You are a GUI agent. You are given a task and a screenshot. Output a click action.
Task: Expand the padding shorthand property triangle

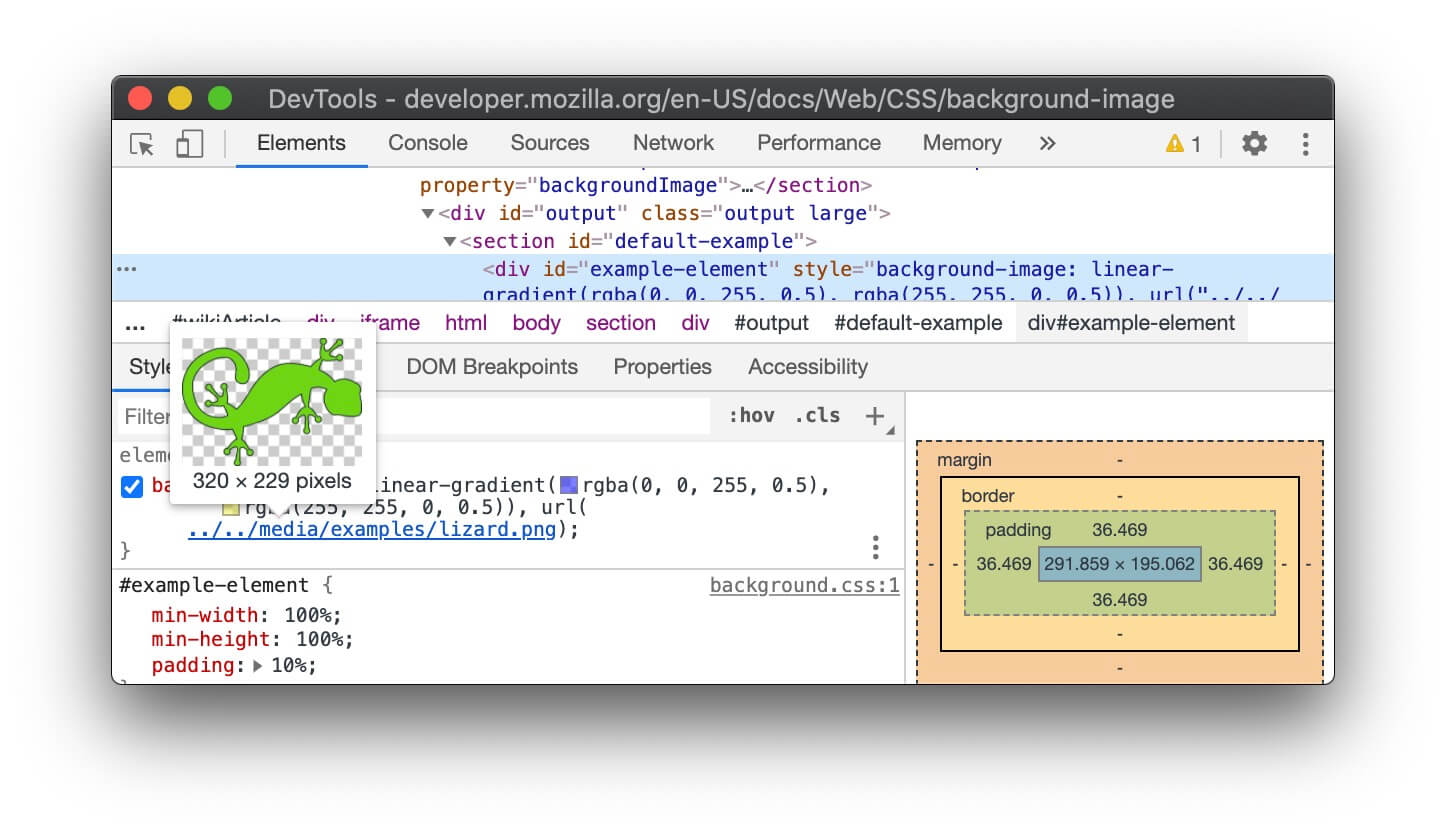pyautogui.click(x=257, y=666)
